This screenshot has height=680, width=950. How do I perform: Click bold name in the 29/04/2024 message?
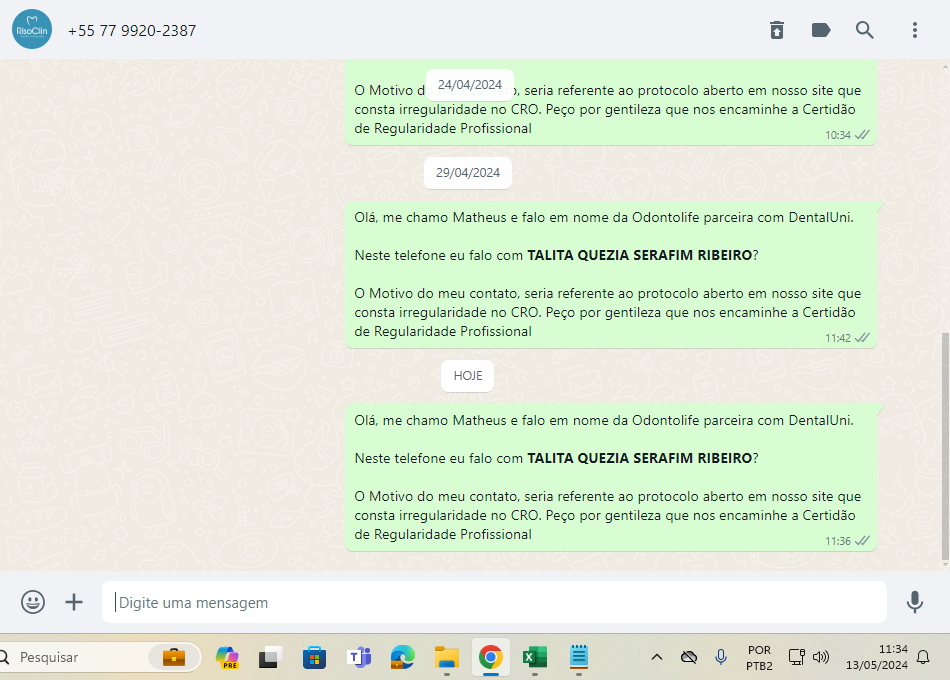pyautogui.click(x=639, y=255)
